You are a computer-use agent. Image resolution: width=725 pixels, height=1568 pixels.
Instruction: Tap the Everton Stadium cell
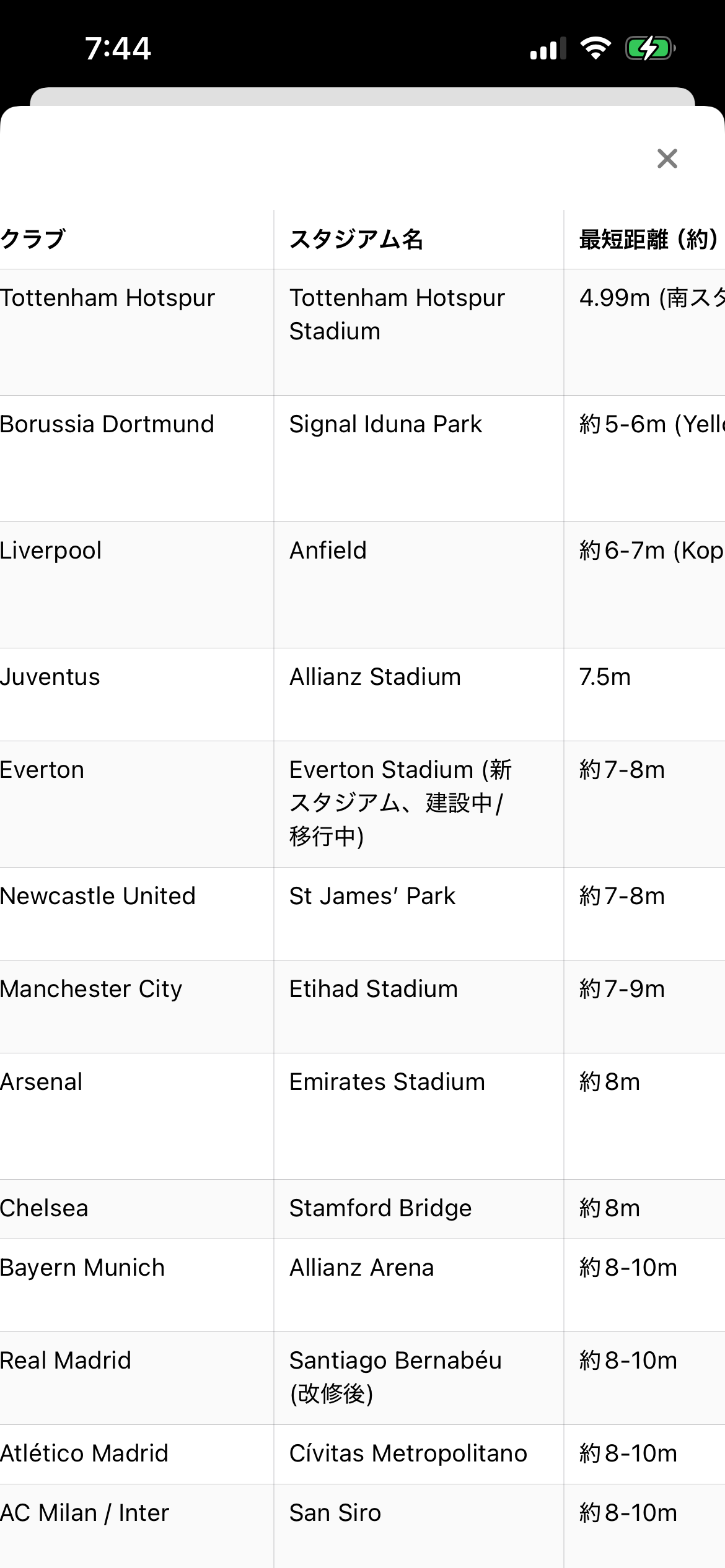(400, 803)
